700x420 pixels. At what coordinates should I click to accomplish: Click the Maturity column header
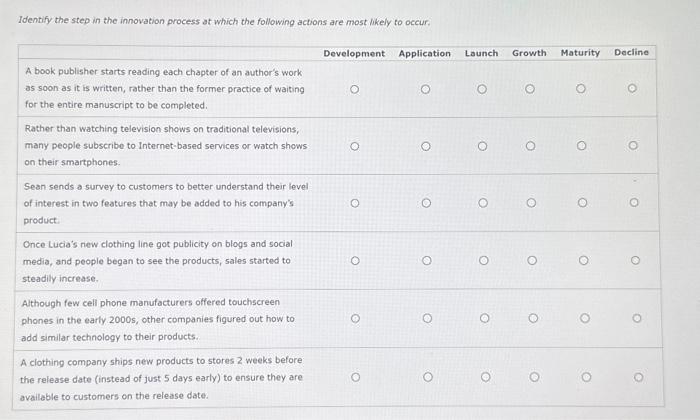point(580,53)
